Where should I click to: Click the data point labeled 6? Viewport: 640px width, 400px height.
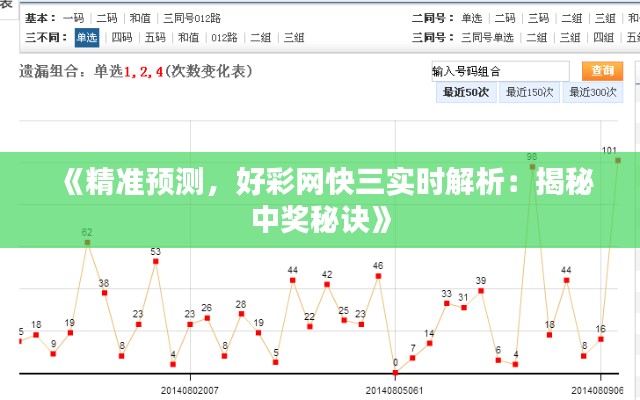(x=498, y=360)
